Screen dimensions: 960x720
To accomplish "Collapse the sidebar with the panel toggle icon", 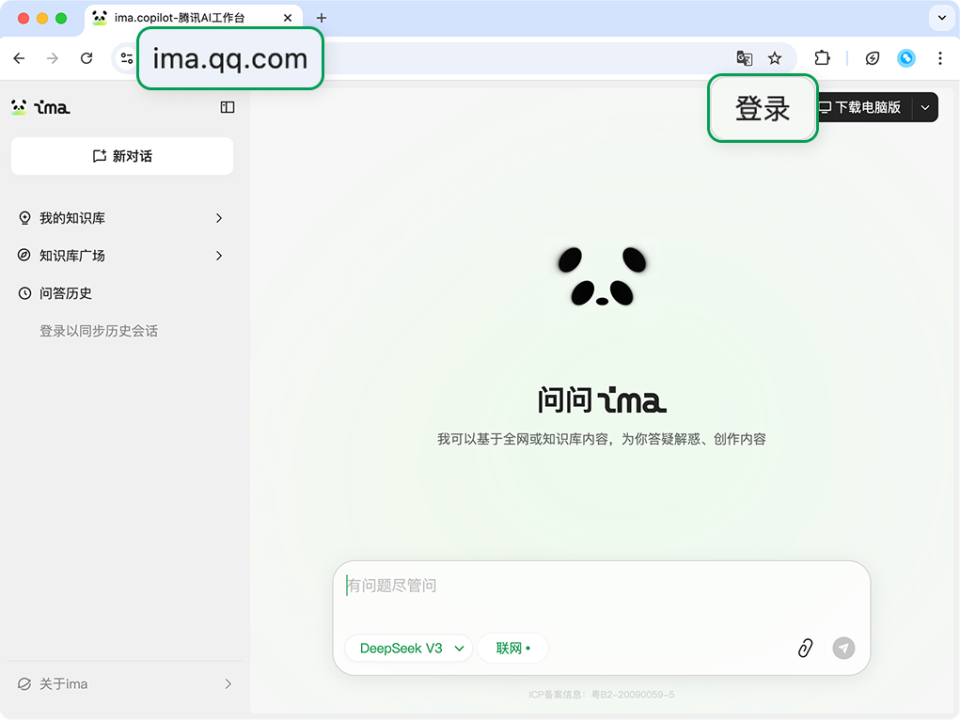I will coord(227,107).
